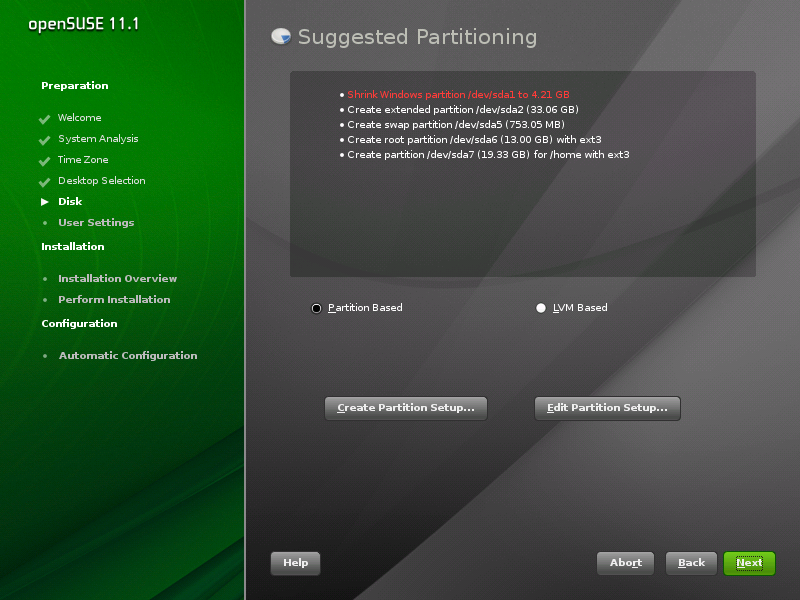800x600 pixels.
Task: Open Edit Partition Setup dialog
Action: coord(607,408)
